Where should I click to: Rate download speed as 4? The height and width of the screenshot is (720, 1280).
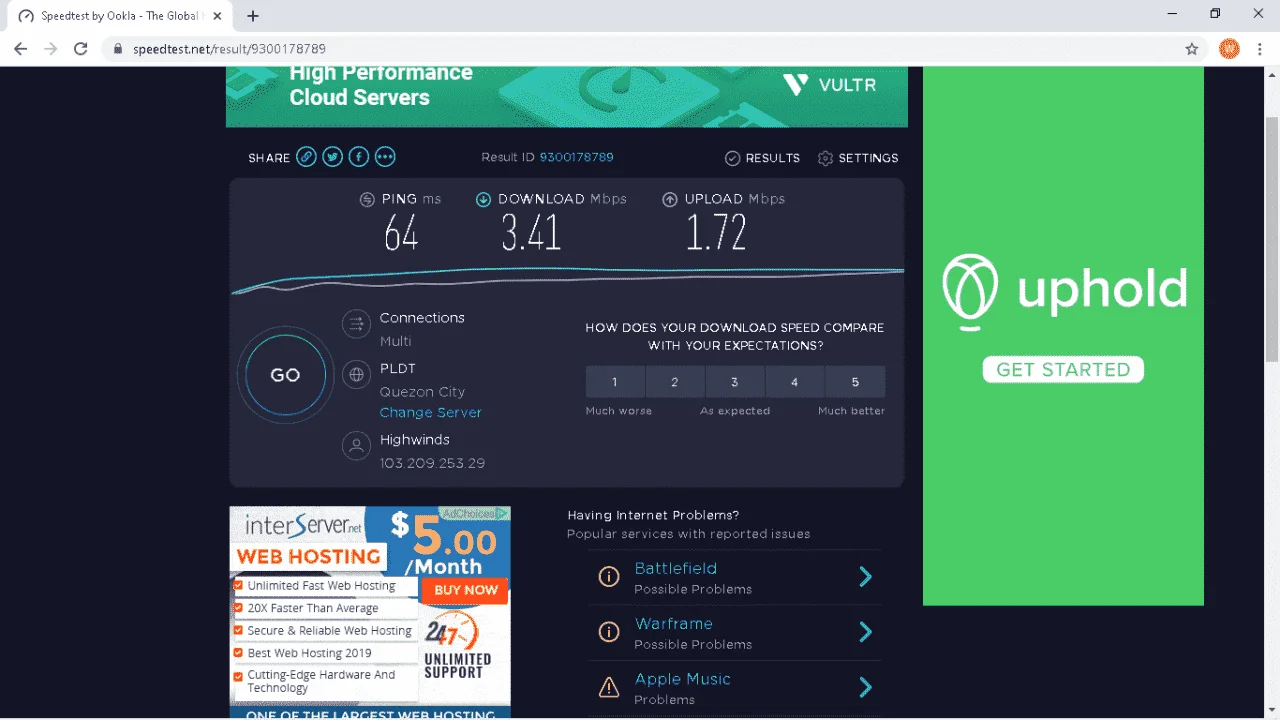[x=795, y=382]
